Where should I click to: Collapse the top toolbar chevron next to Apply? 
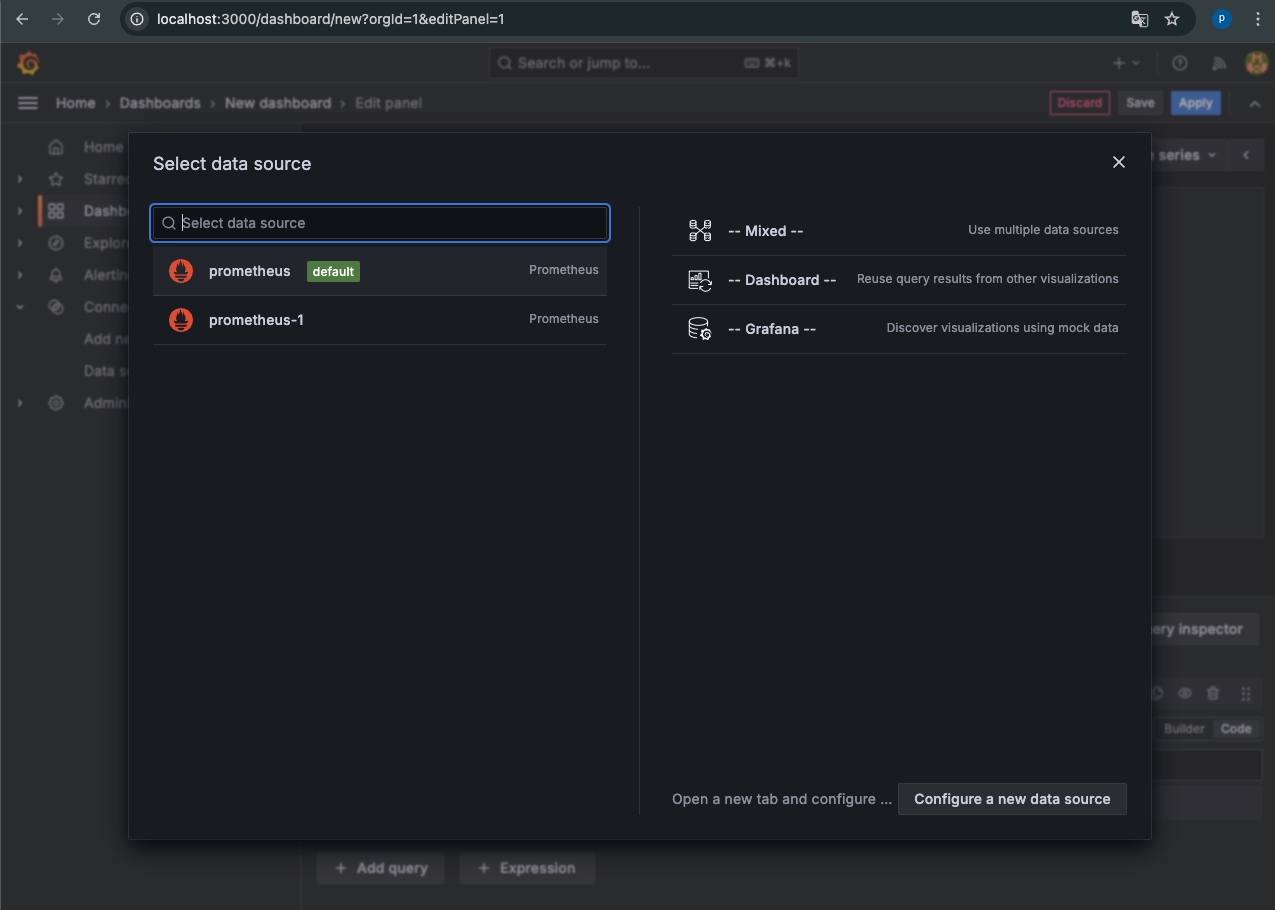click(x=1254, y=103)
